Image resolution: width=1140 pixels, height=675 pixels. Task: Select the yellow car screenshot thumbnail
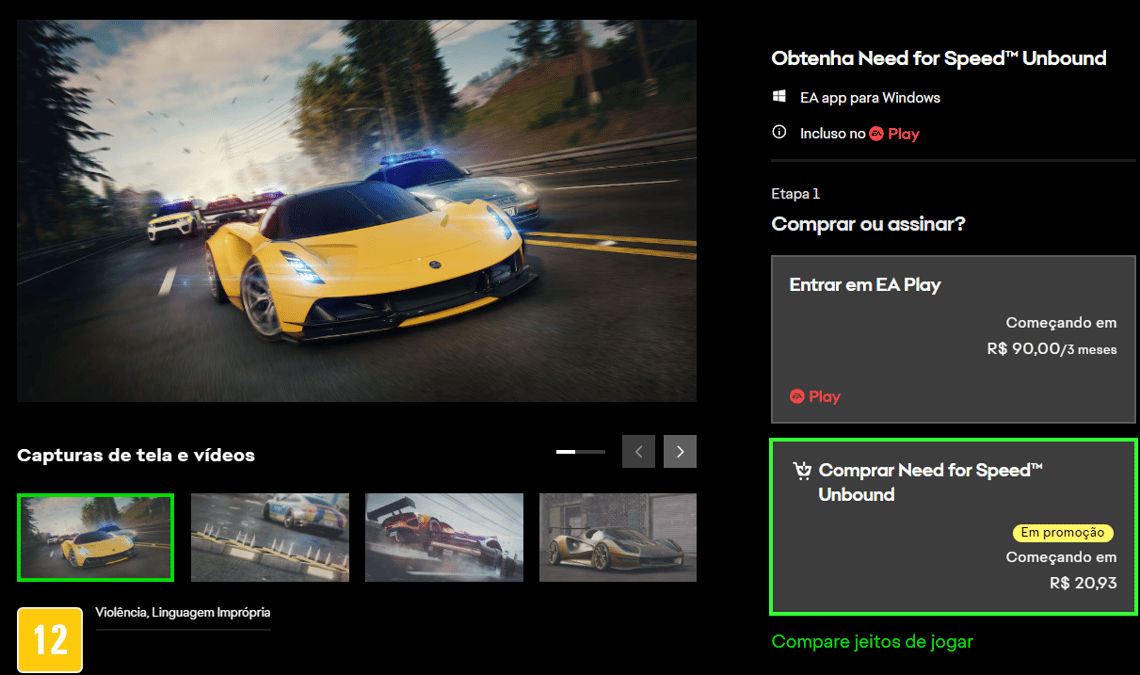(x=95, y=538)
